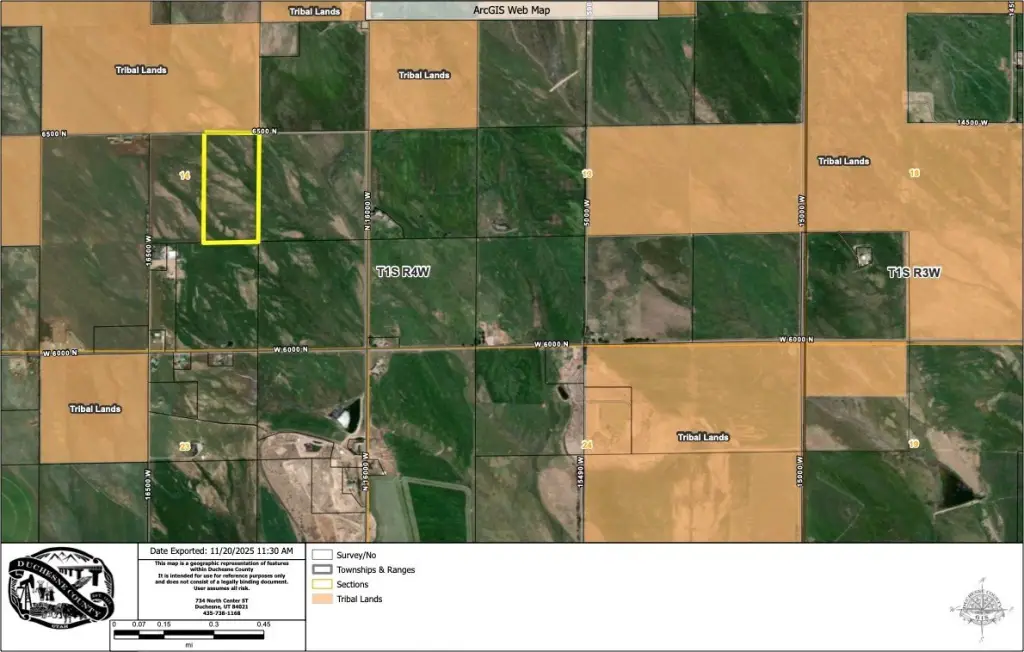This screenshot has width=1024, height=652.
Task: Click the ArcGIS Web Map title
Action: [x=511, y=10]
